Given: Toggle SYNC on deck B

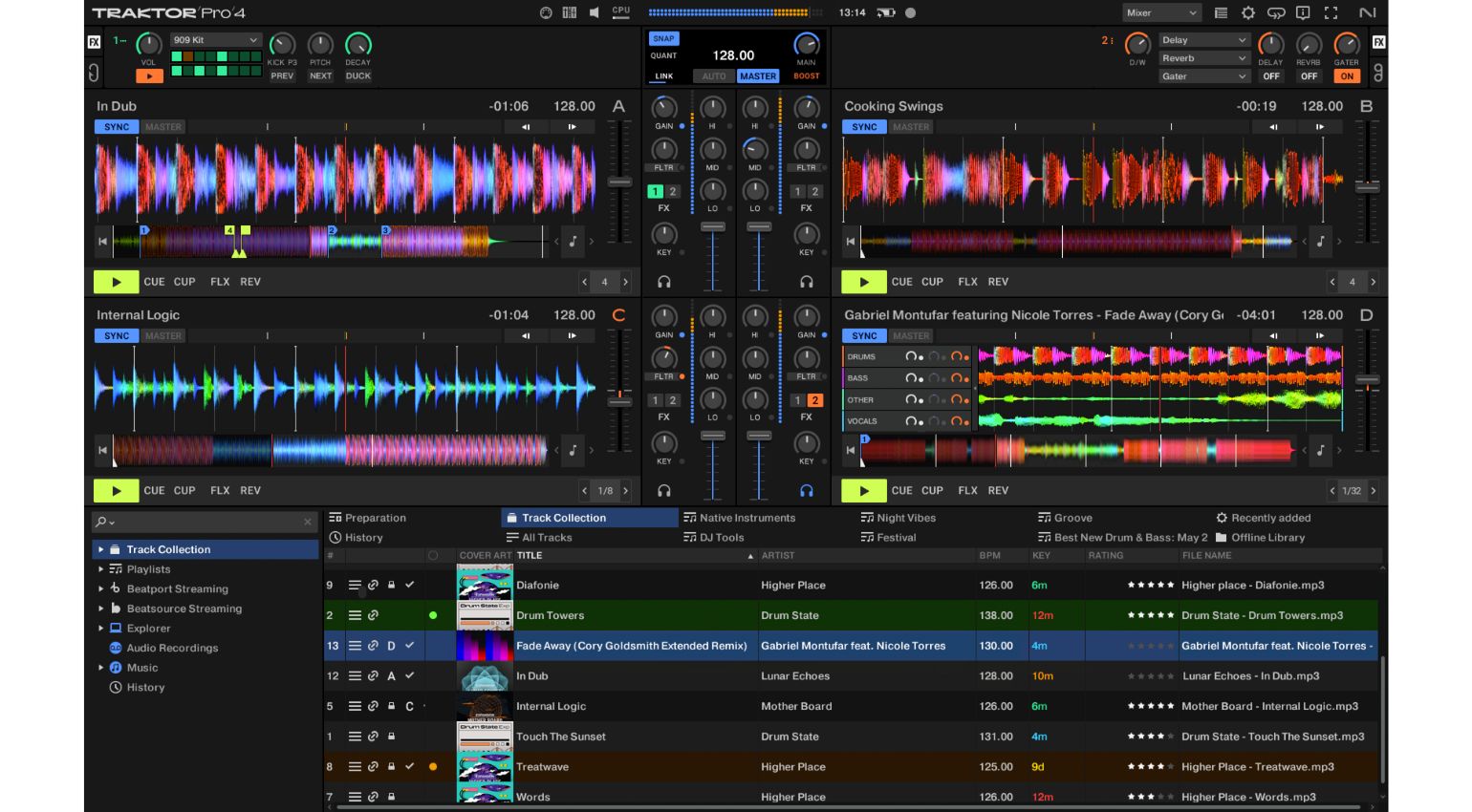Looking at the screenshot, I should (863, 126).
